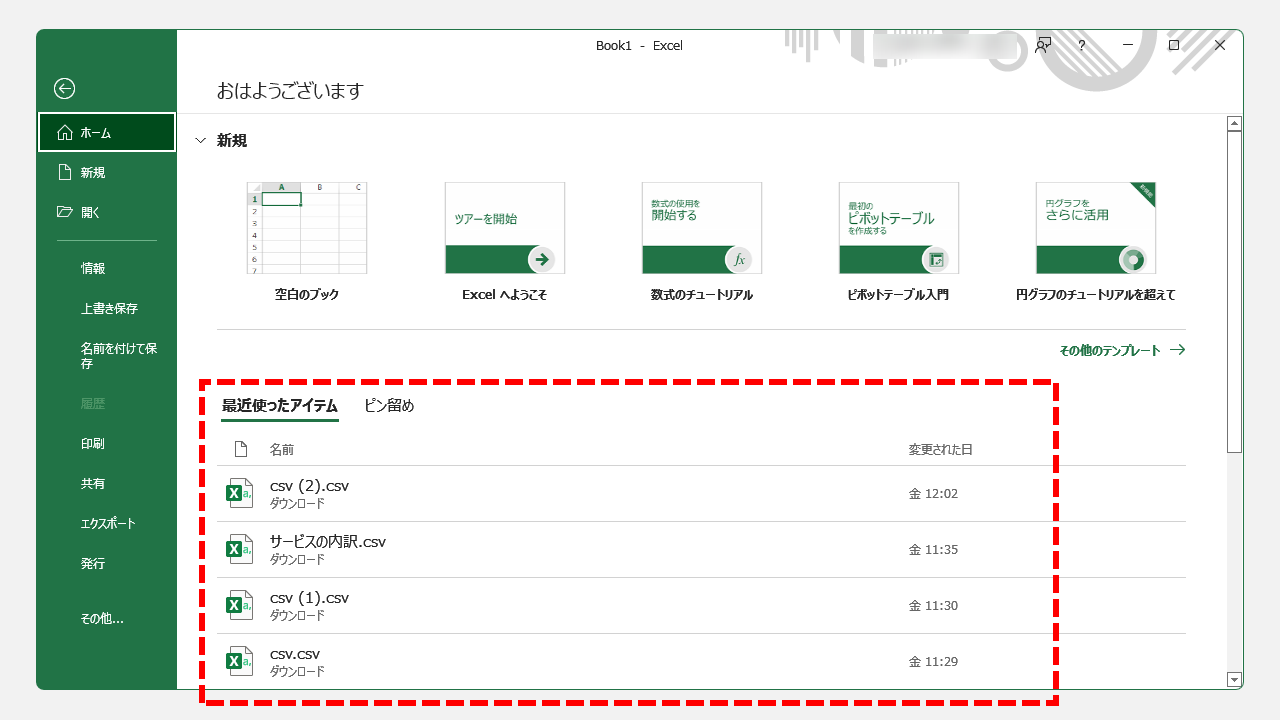Switch to the ピン留め tab
This screenshot has width=1280, height=720.
coord(390,406)
